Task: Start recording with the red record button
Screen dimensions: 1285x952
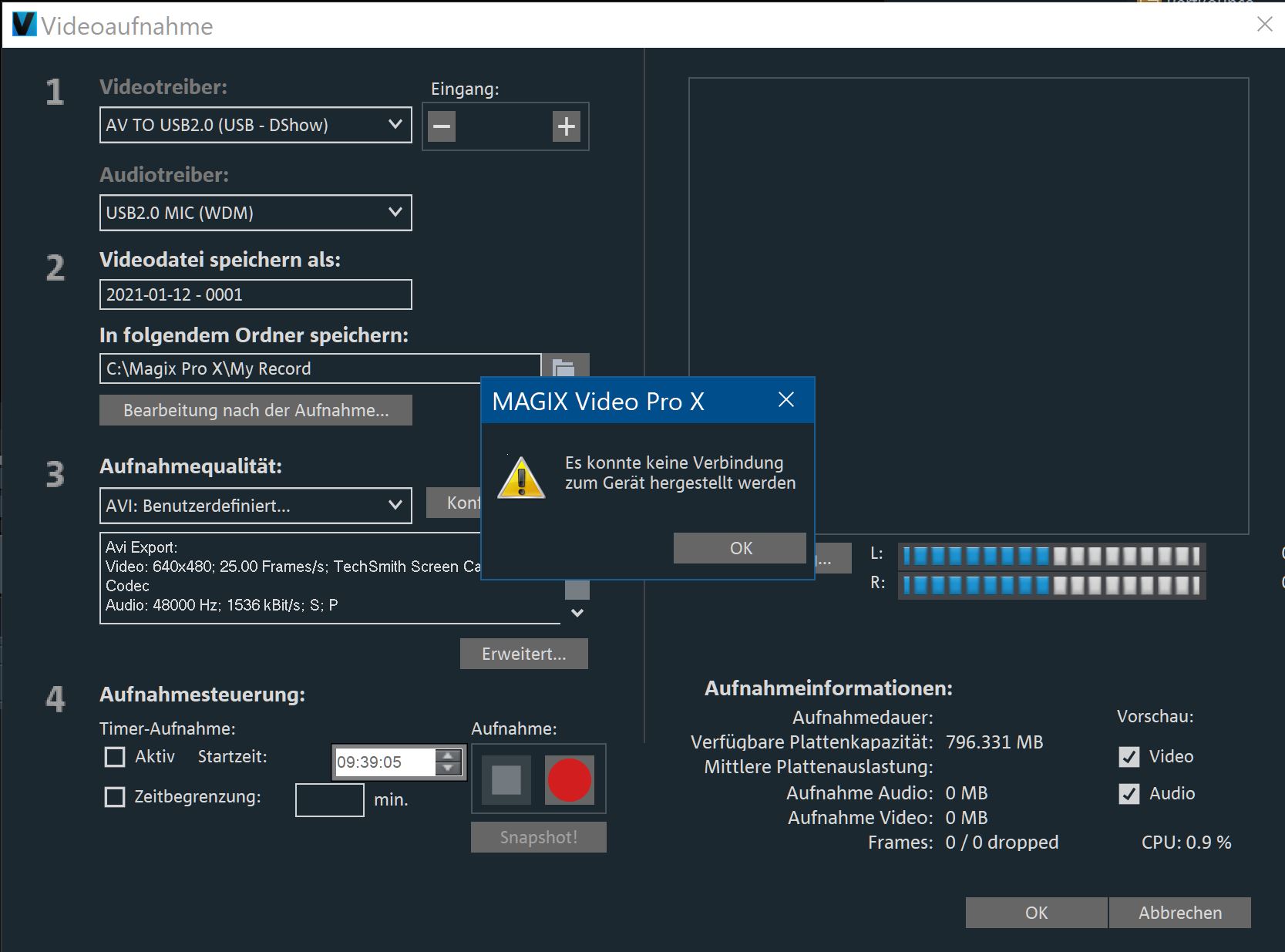Action: pyautogui.click(x=570, y=780)
